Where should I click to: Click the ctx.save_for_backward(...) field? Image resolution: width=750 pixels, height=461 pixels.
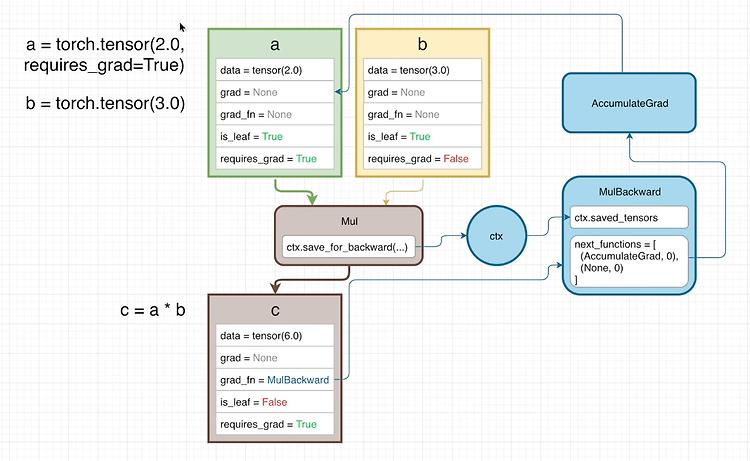pyautogui.click(x=349, y=247)
